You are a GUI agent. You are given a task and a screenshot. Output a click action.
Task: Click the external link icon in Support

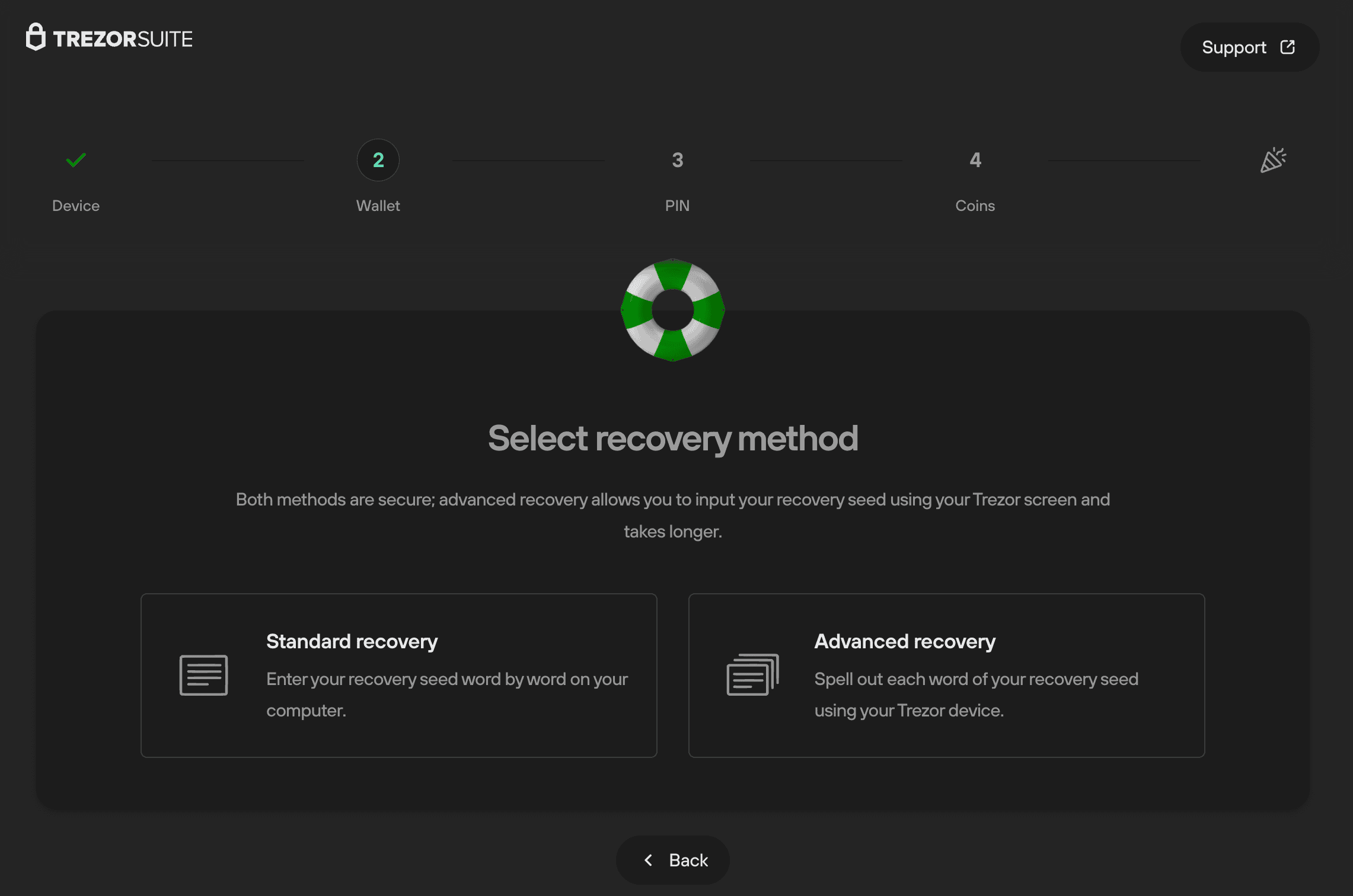pyautogui.click(x=1287, y=47)
